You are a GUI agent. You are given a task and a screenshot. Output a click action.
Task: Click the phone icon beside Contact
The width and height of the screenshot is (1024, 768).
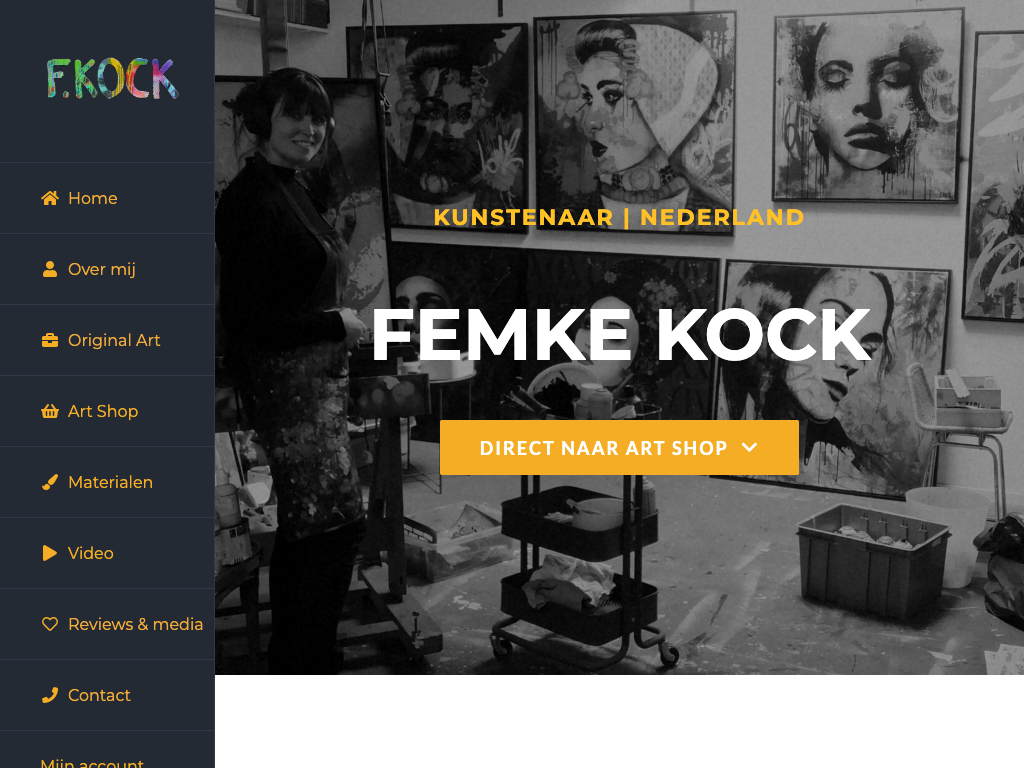(50, 695)
